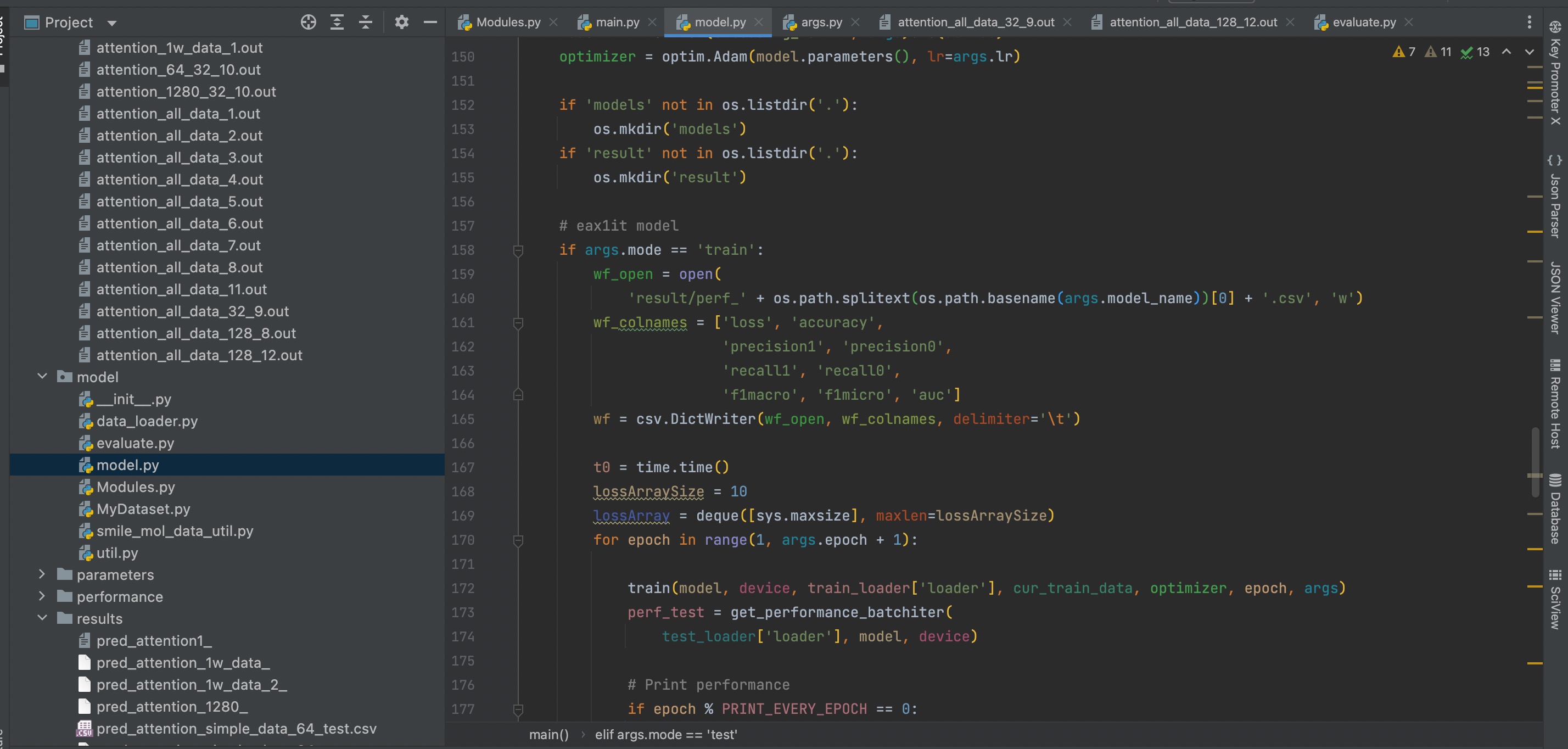Screen dimensions: 1568x749
Task: Select evaluate.py in the project tree
Action: 135,443
